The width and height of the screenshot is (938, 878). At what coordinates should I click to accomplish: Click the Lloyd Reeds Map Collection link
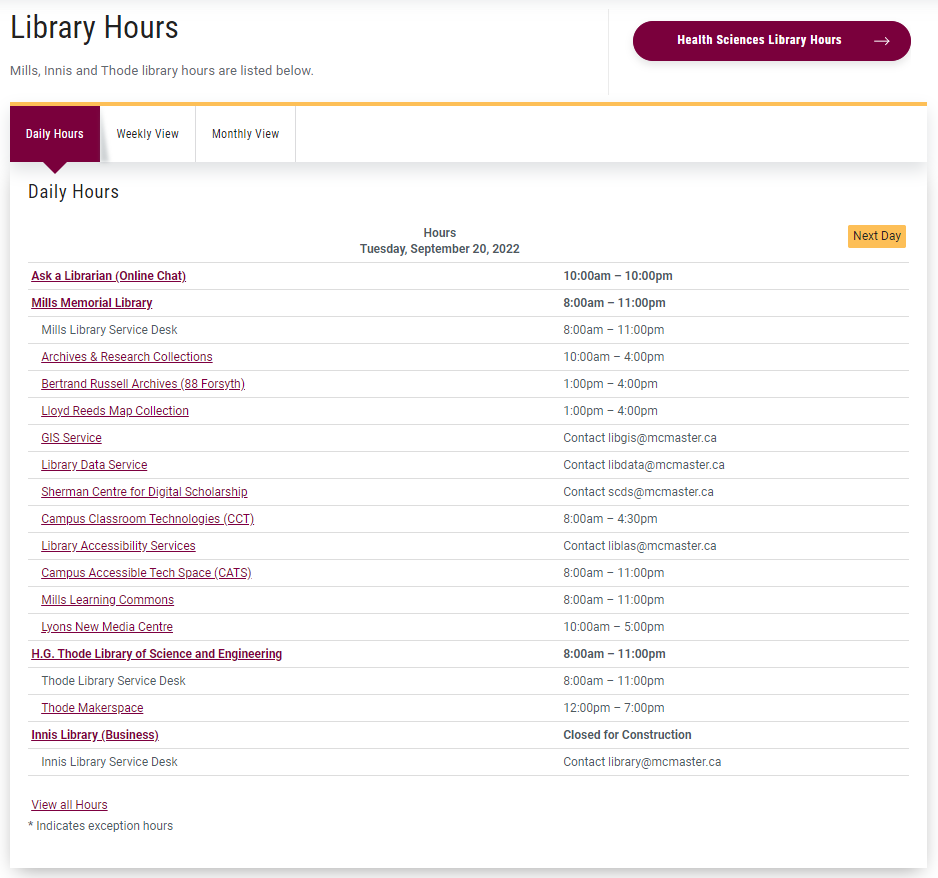click(x=115, y=410)
